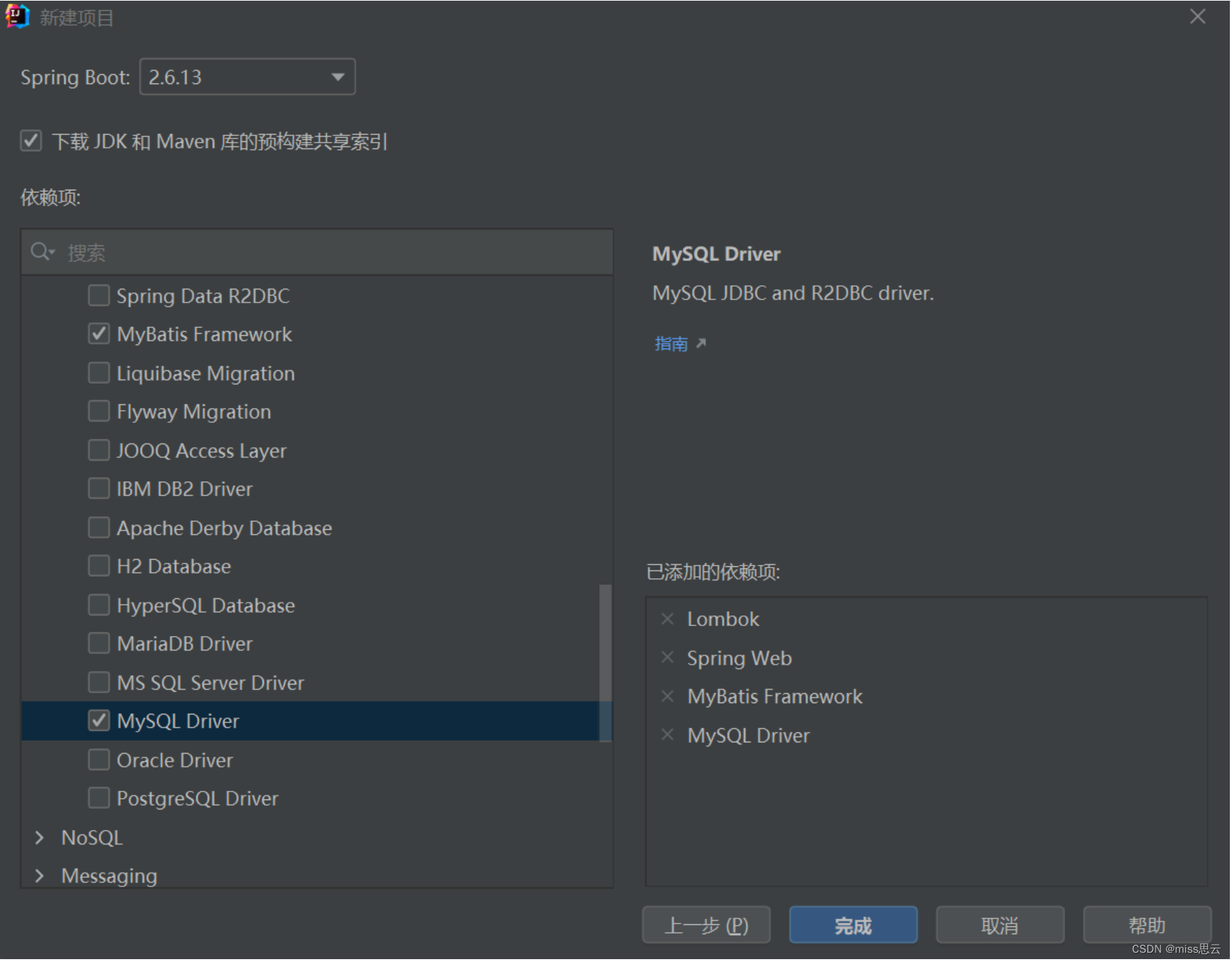Image resolution: width=1232 pixels, height=962 pixels.
Task: Check IBM DB2 Driver dependency
Action: [x=99, y=488]
